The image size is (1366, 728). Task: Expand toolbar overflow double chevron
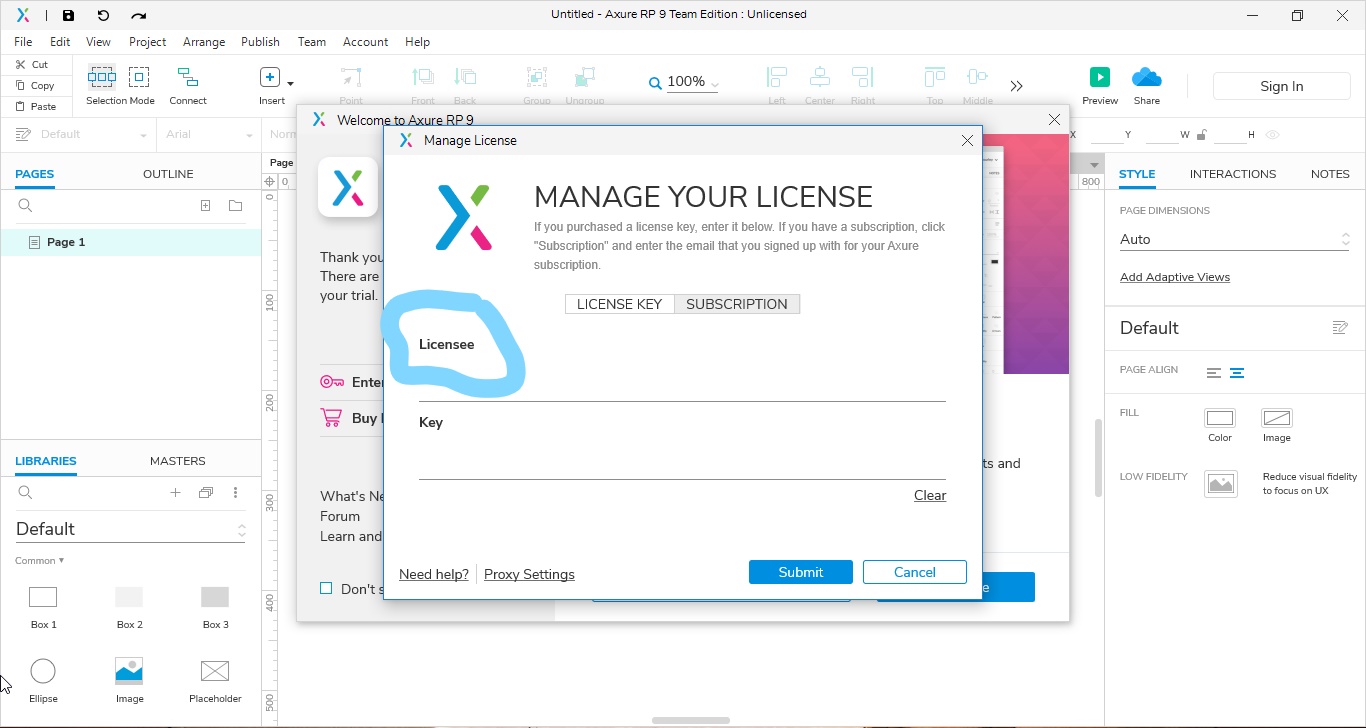click(x=1017, y=86)
